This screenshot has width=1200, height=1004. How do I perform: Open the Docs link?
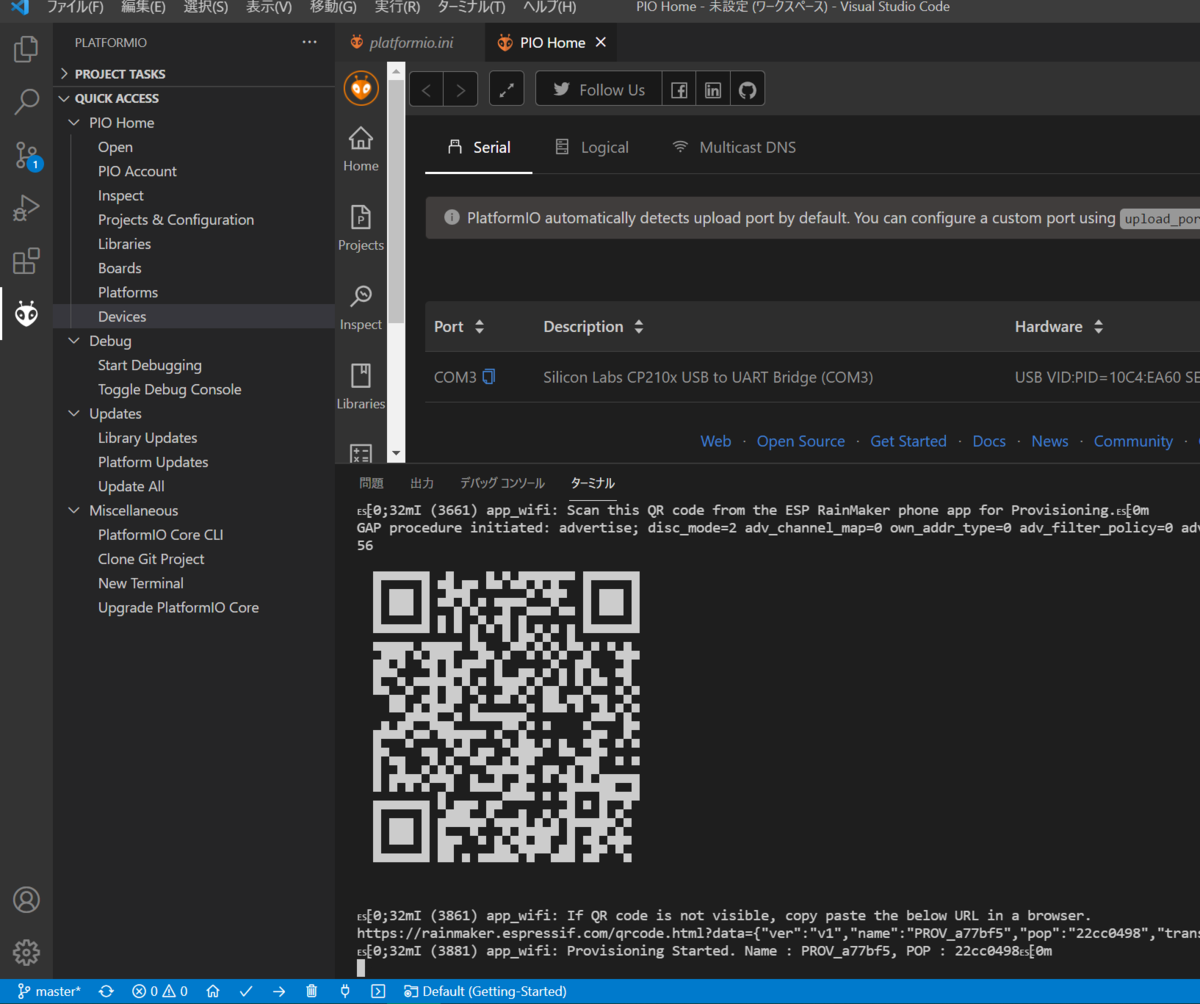[989, 441]
